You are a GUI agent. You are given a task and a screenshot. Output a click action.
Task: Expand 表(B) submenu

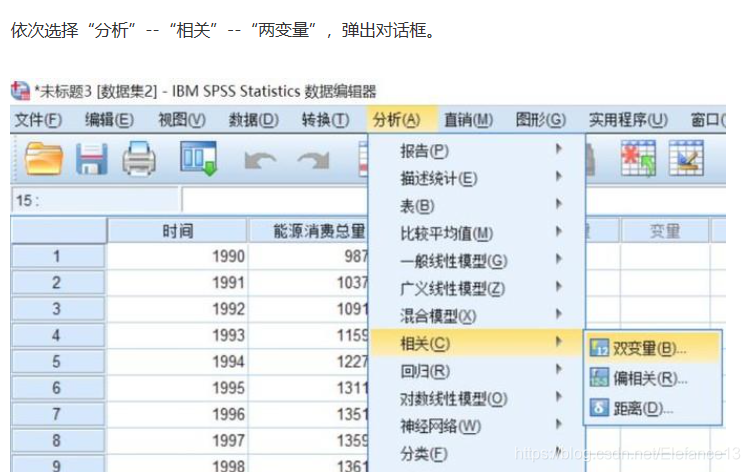click(x=477, y=206)
